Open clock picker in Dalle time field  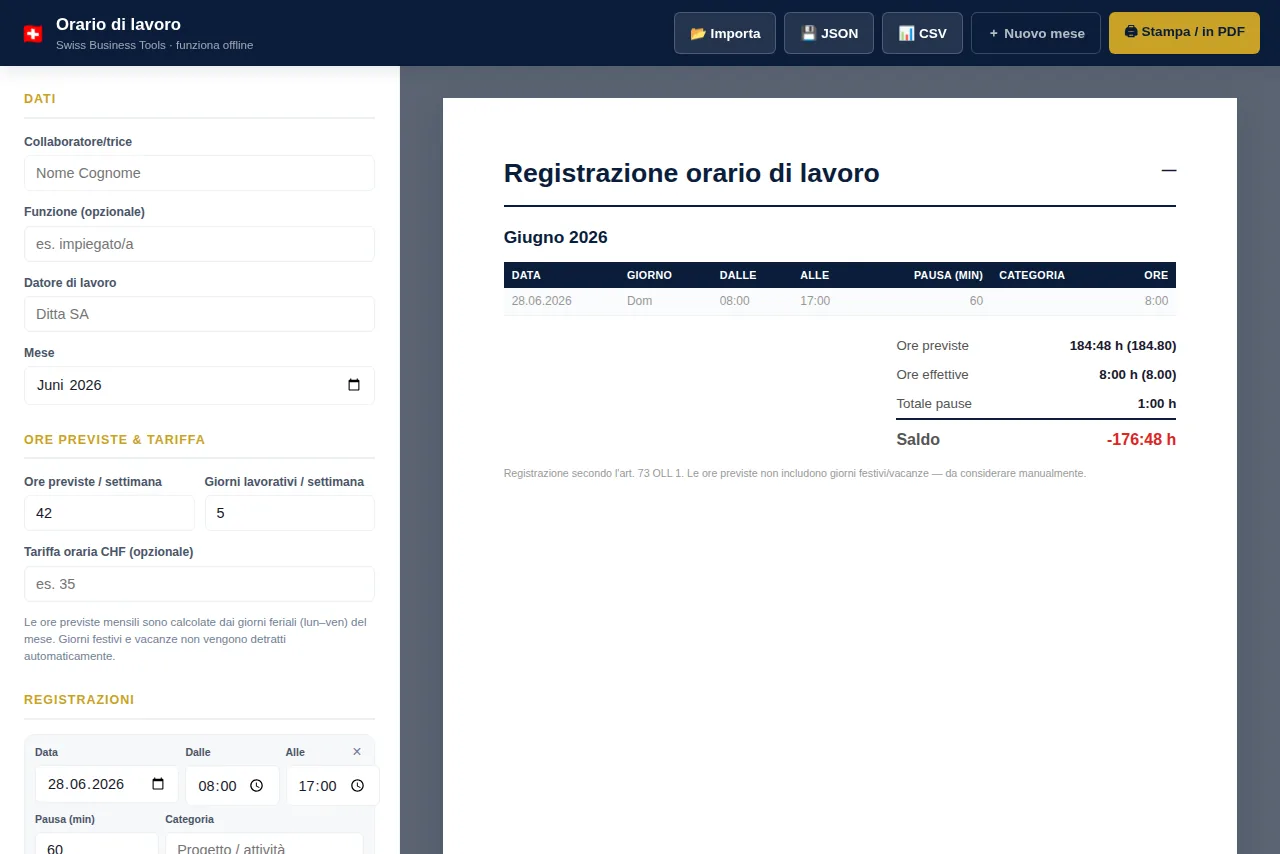256,786
